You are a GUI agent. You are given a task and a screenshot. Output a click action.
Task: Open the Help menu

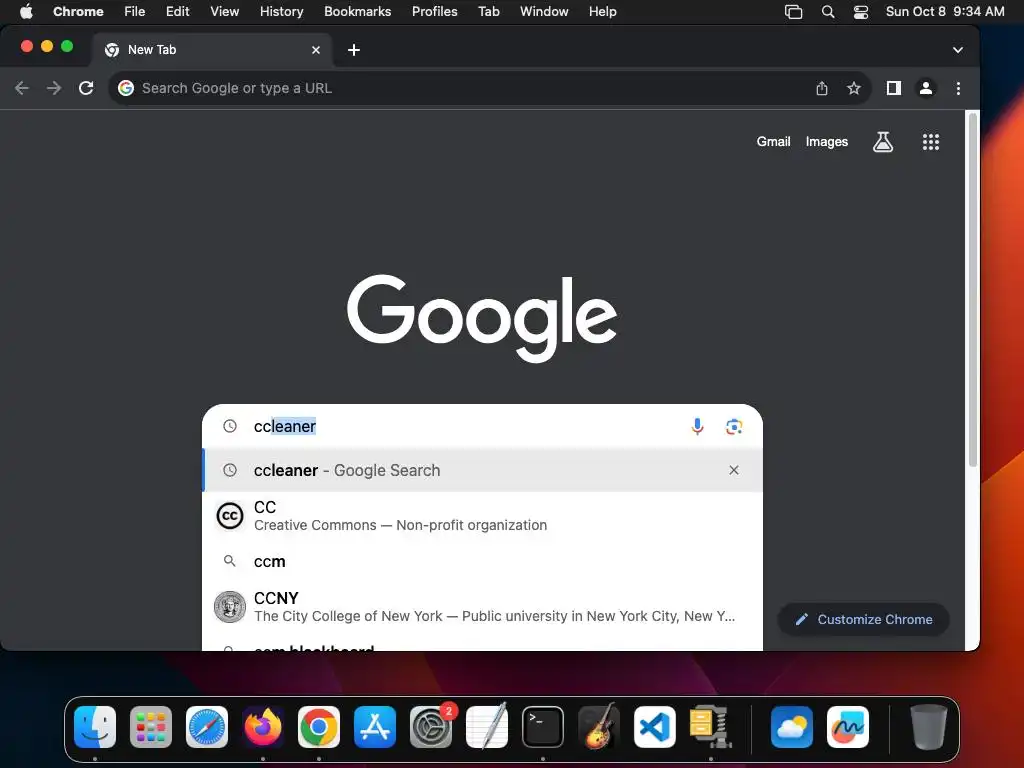tap(602, 12)
